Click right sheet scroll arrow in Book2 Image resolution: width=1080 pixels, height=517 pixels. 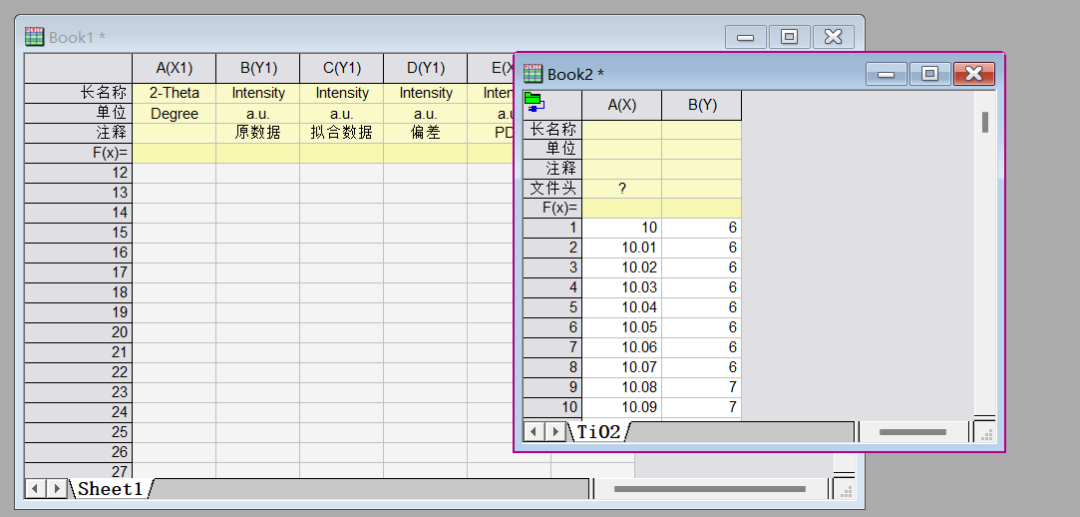pyautogui.click(x=555, y=431)
